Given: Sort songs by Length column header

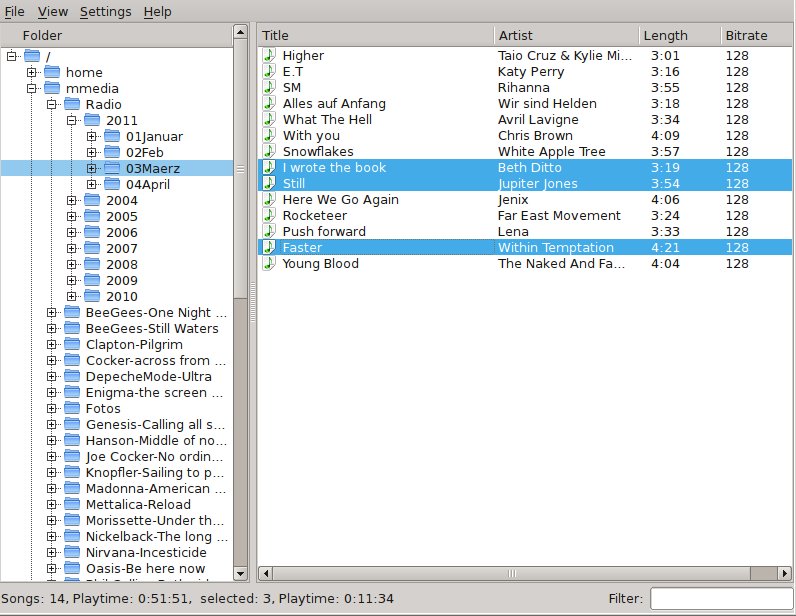Looking at the screenshot, I should pos(680,35).
